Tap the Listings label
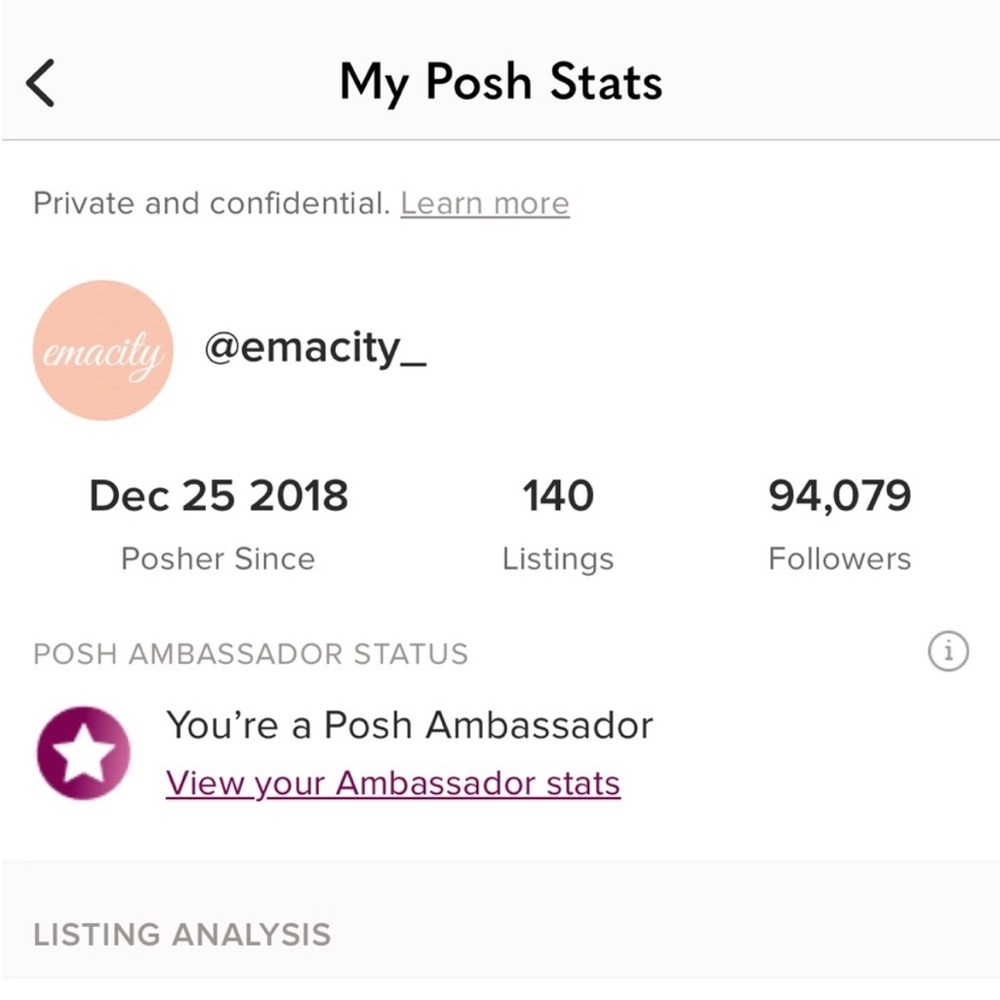Image resolution: width=1000 pixels, height=1000 pixels. [x=558, y=560]
